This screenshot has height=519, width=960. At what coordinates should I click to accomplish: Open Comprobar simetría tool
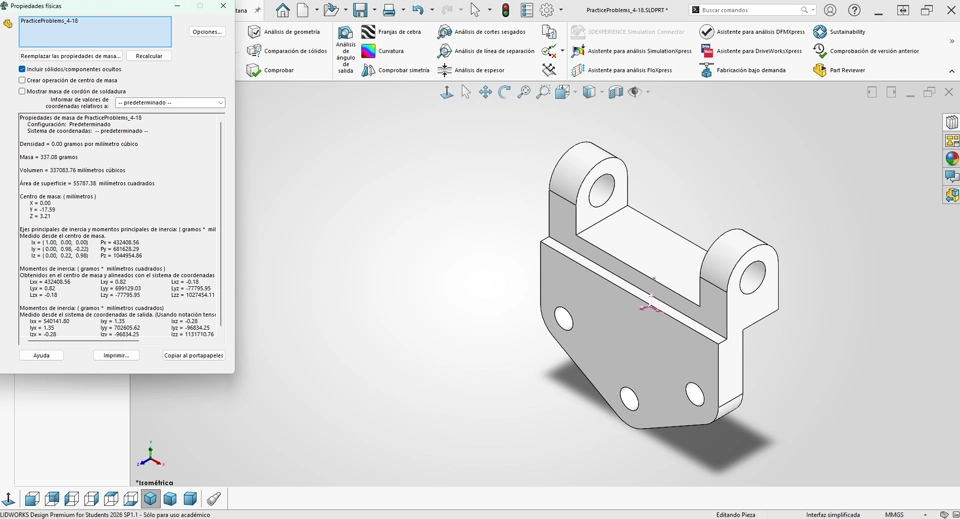tap(396, 70)
